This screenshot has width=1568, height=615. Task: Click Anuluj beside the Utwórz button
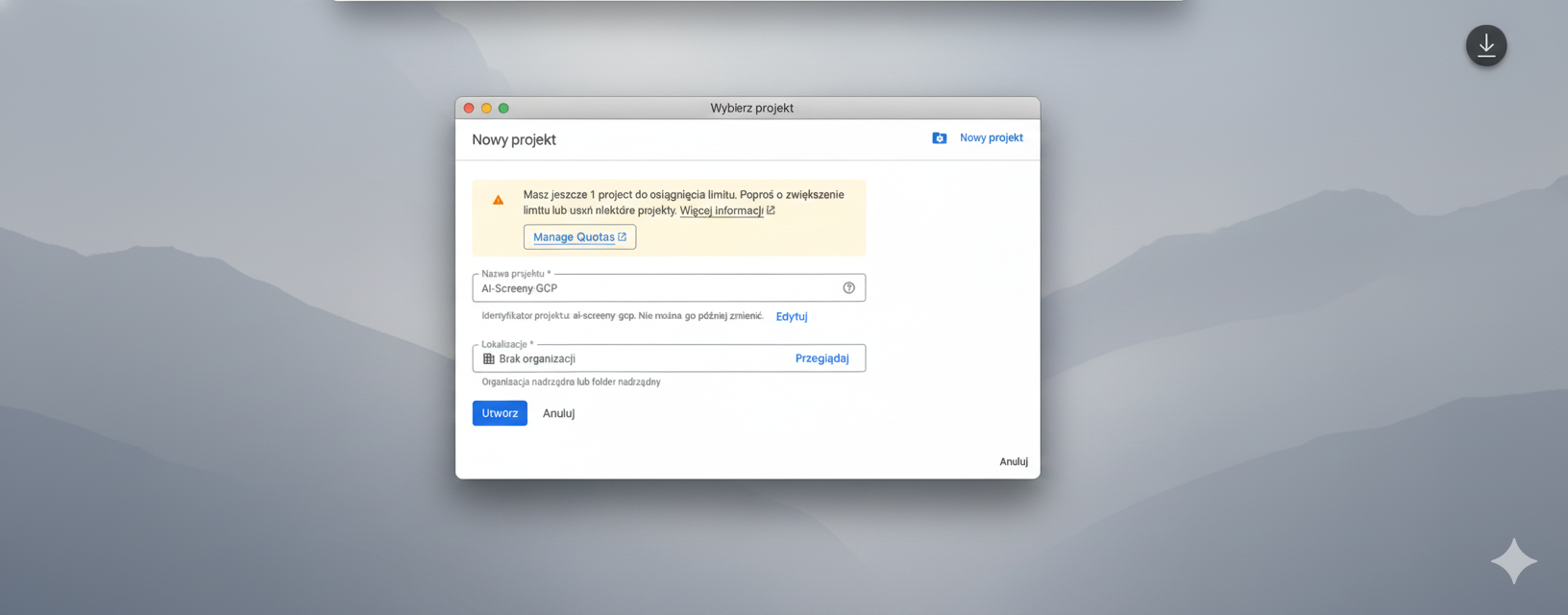(x=558, y=413)
